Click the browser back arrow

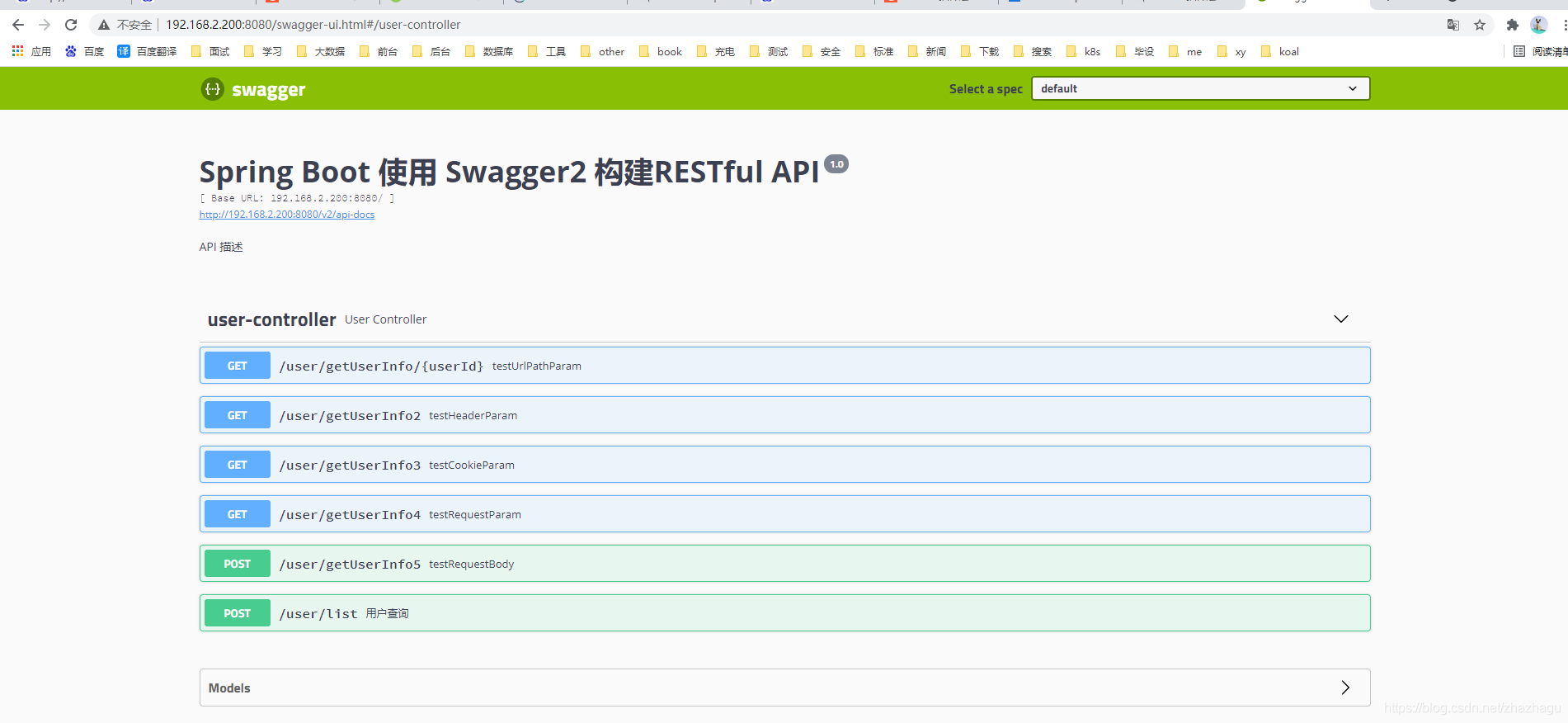[18, 25]
